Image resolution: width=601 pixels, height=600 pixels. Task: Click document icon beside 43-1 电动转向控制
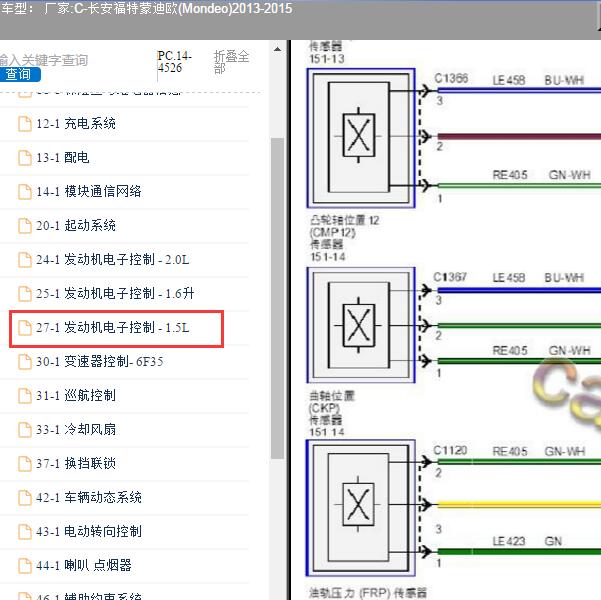[x=25, y=532]
